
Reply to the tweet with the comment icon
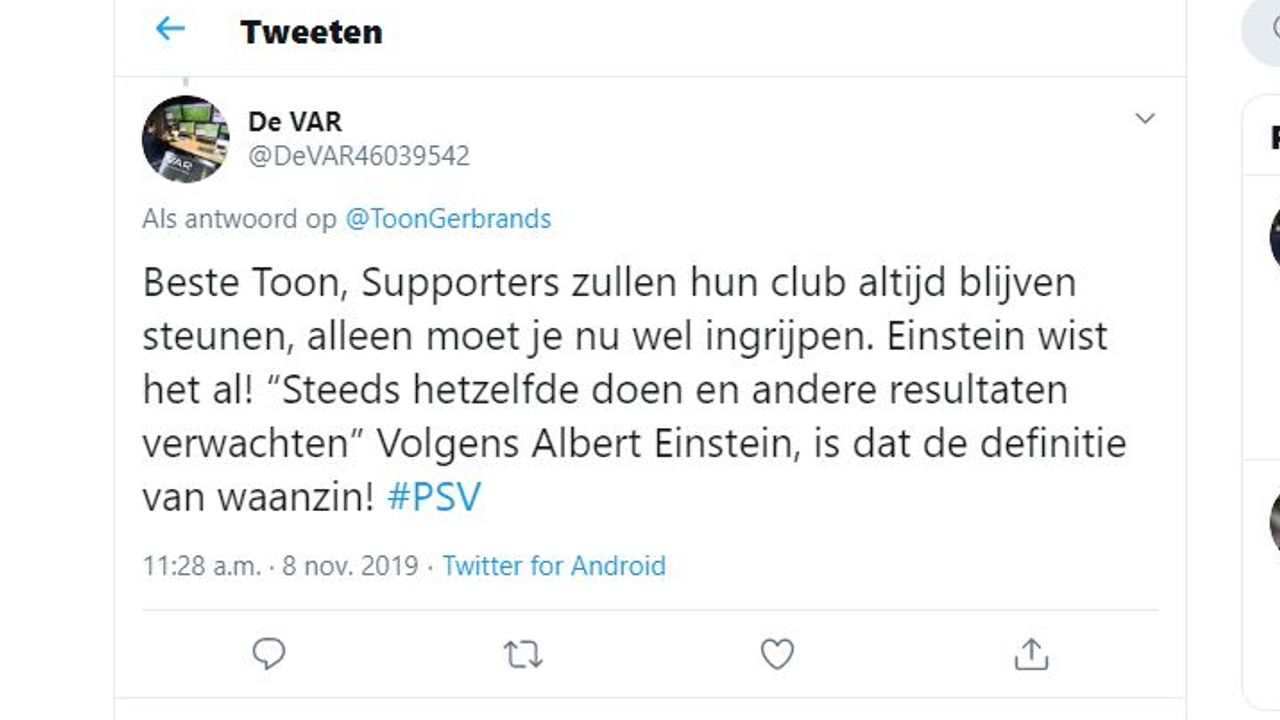click(x=269, y=654)
